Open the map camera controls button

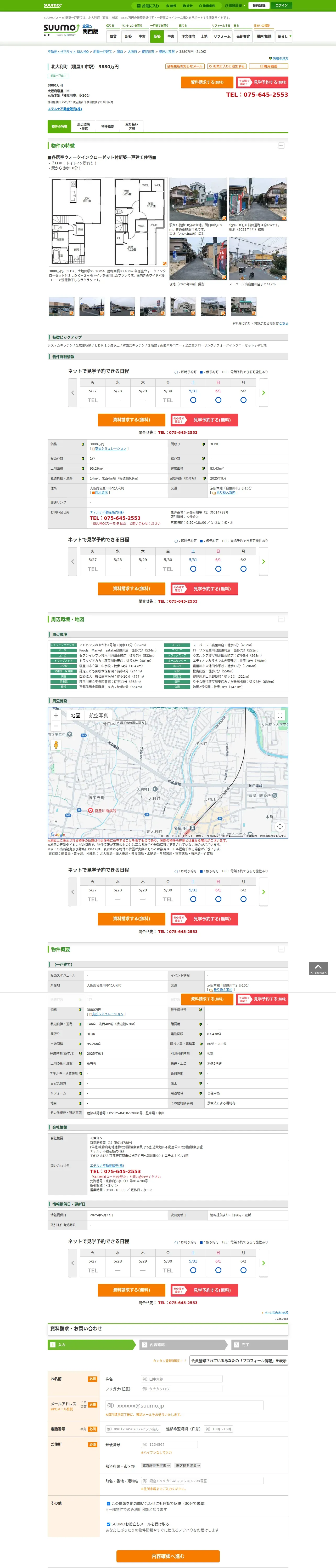pyautogui.click(x=280, y=826)
